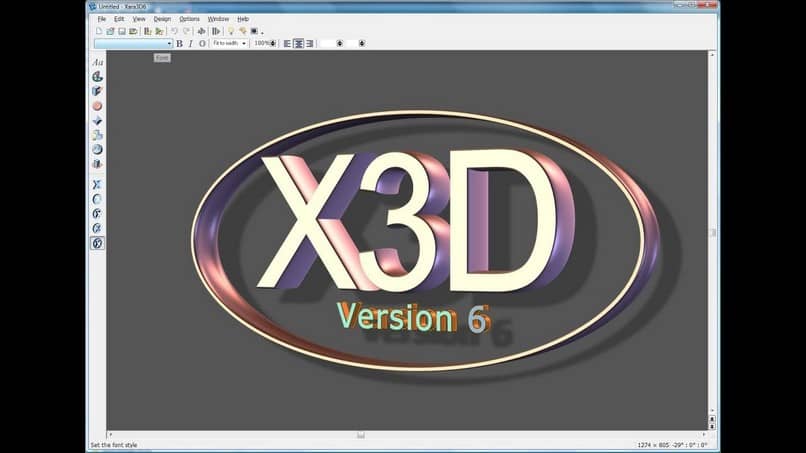Click the Redo arrow icon
The width and height of the screenshot is (806, 453).
pos(187,31)
